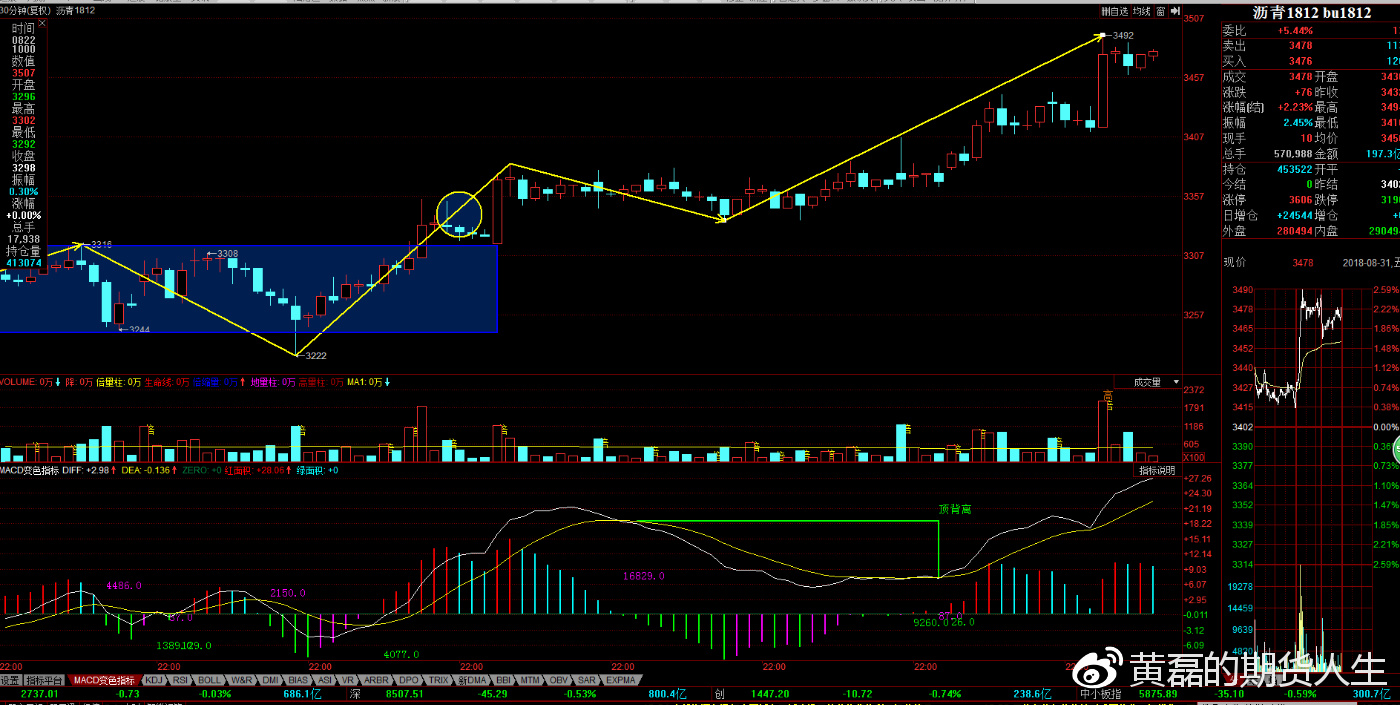Click the 3492 high price label
Screen dimensions: 1400x705
[x=1122, y=35]
